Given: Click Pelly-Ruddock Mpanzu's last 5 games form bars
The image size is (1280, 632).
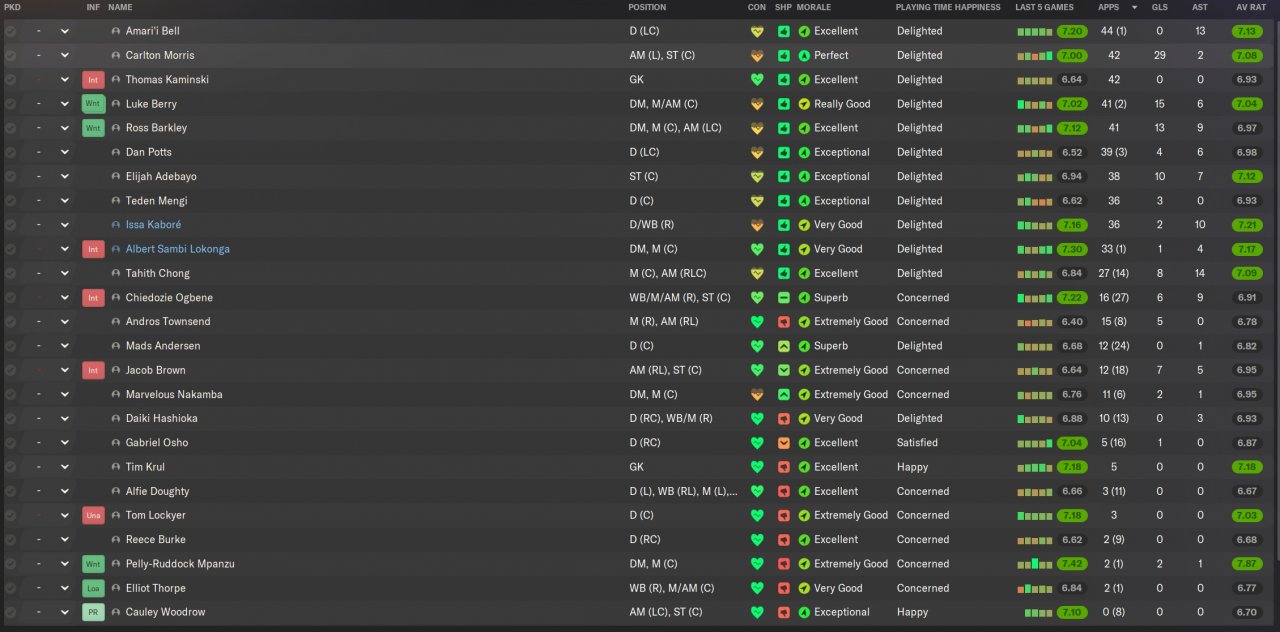Looking at the screenshot, I should (x=1034, y=564).
